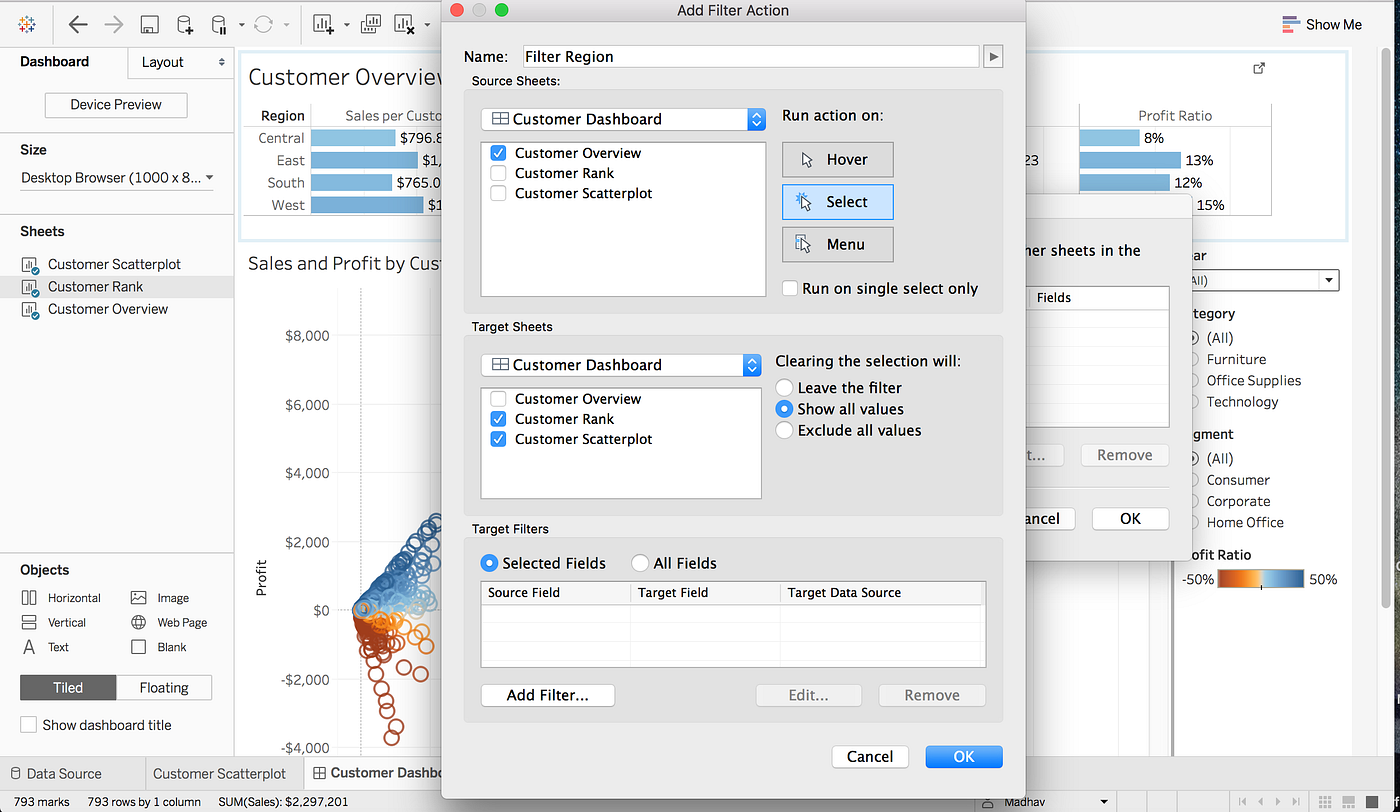Click the Add Filter button
The width and height of the screenshot is (1400, 812).
(x=548, y=695)
